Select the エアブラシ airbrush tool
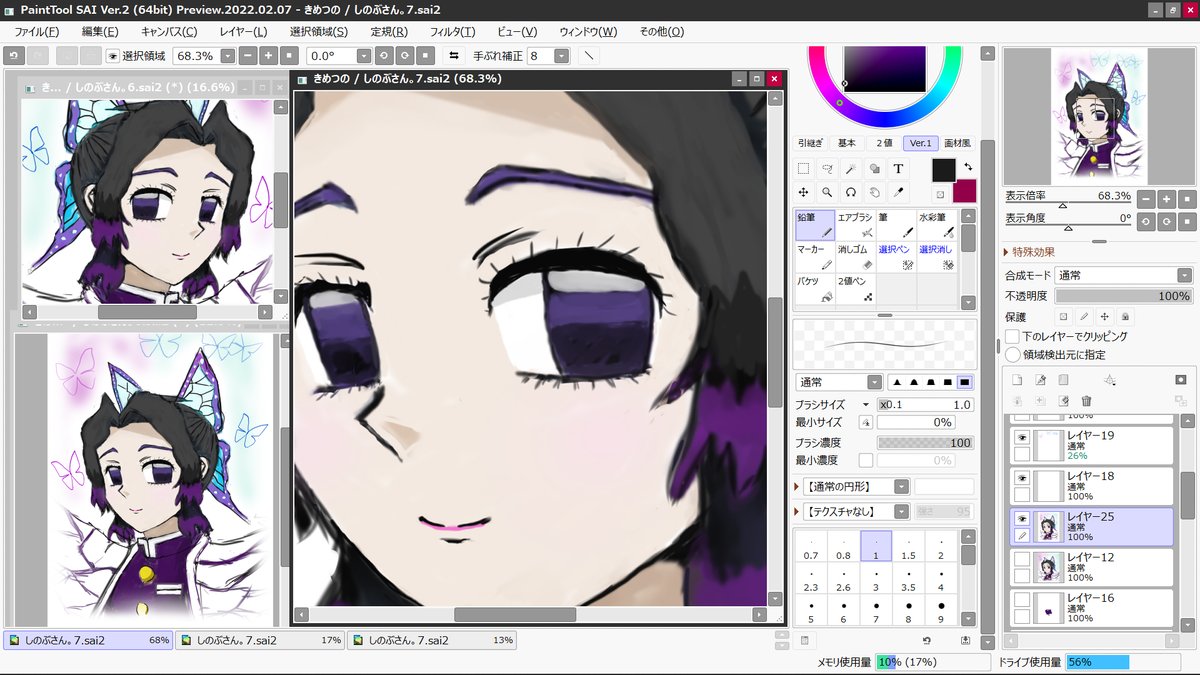 (x=856, y=225)
